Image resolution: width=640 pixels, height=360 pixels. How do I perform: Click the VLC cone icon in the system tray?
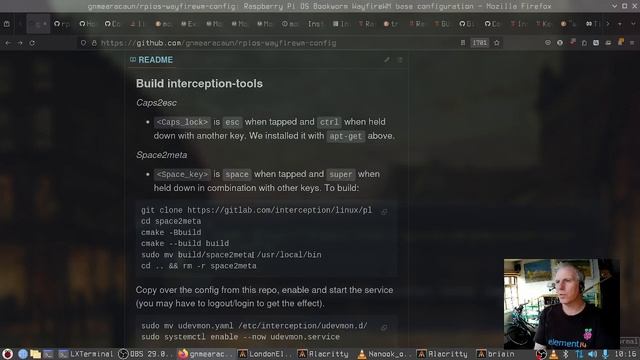(x=553, y=354)
